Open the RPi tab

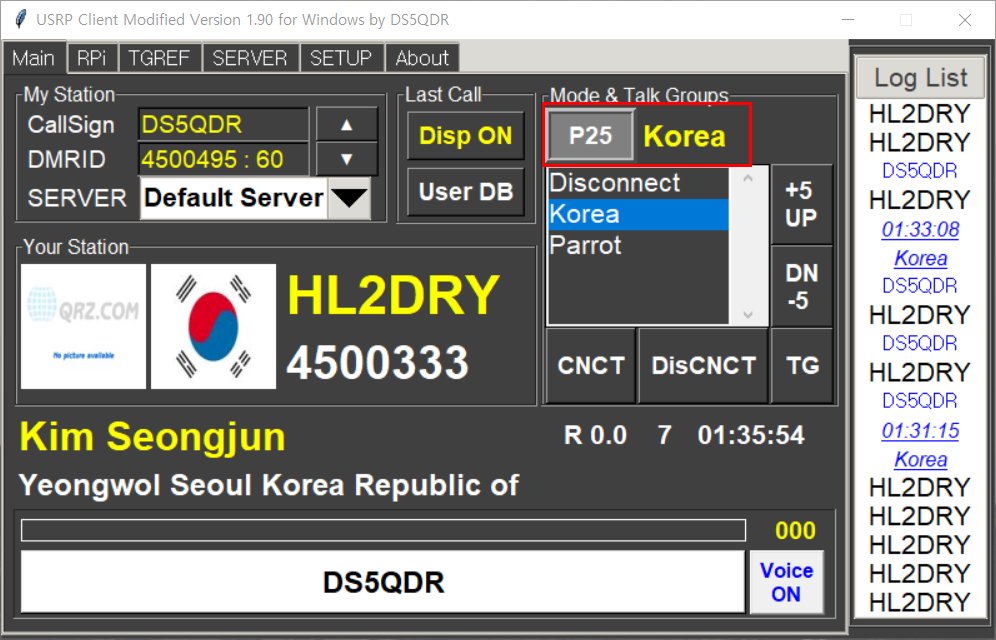point(92,58)
